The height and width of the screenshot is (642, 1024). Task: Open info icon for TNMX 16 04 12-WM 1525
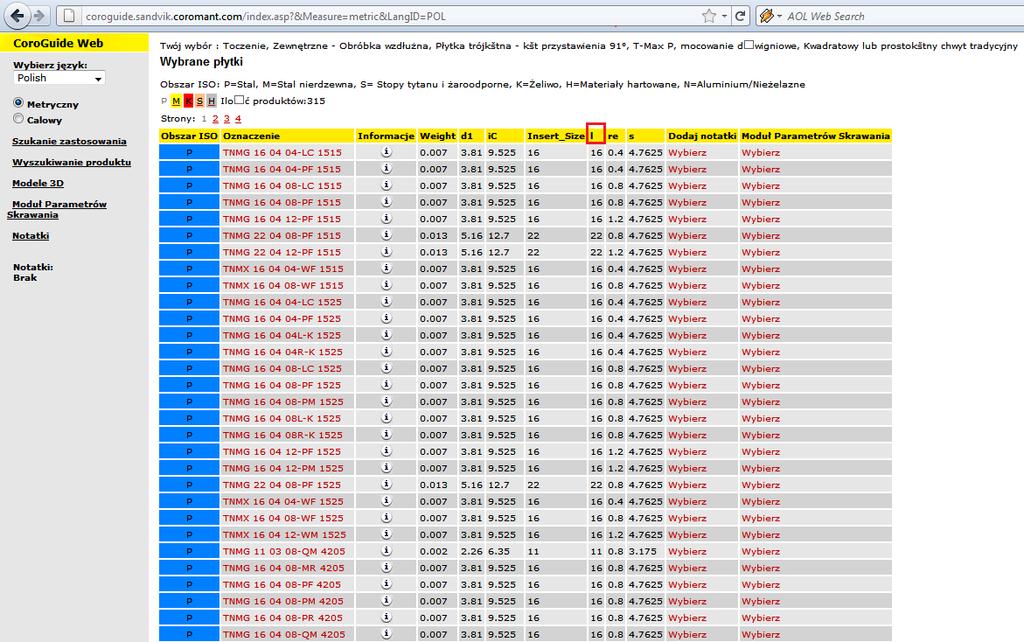(386, 534)
